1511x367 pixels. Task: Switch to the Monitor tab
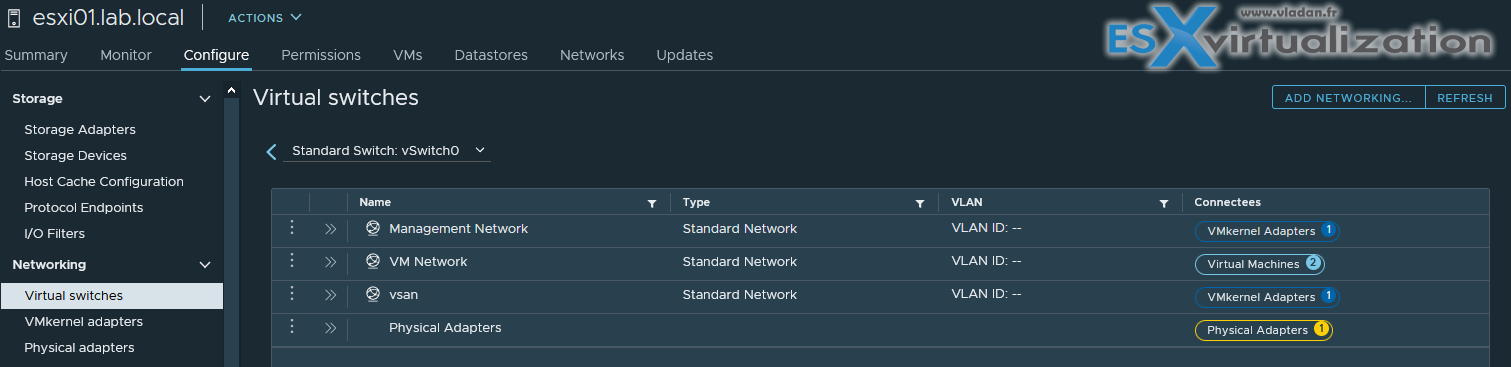pos(126,55)
